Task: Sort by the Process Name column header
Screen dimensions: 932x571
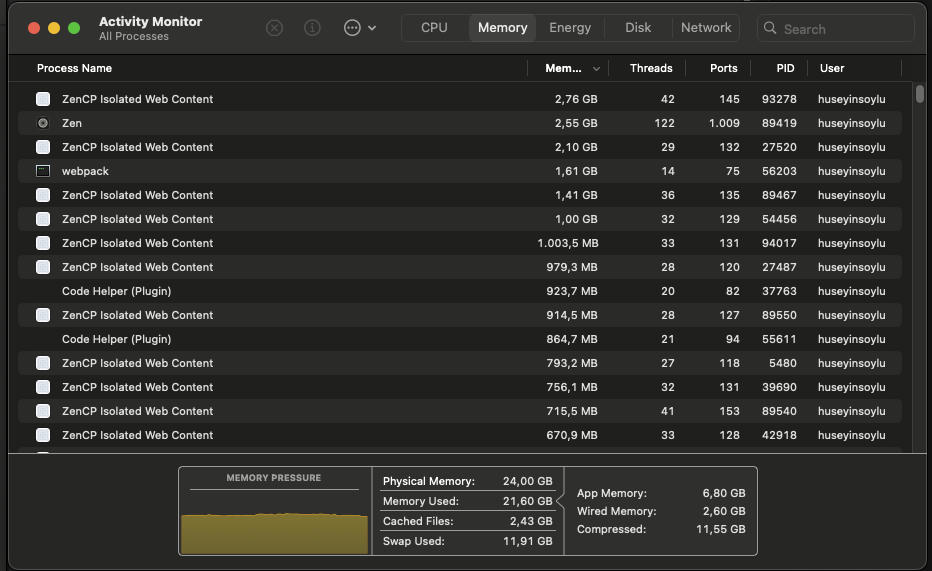Action: tap(75, 68)
